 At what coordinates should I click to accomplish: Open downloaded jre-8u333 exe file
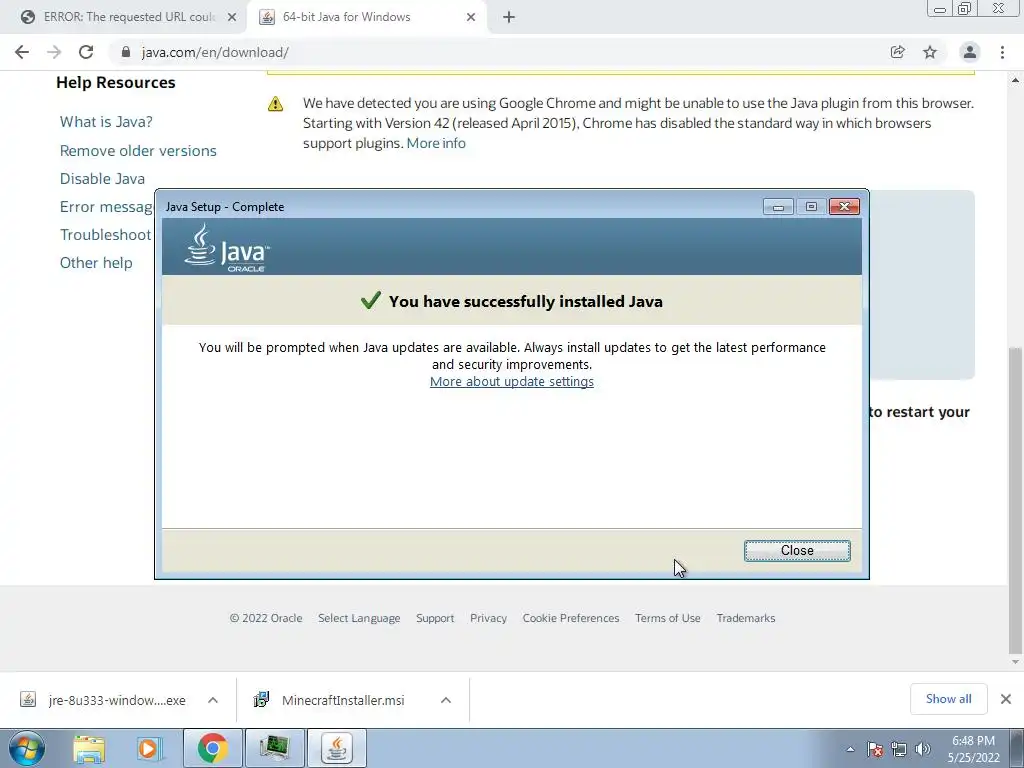click(x=104, y=700)
